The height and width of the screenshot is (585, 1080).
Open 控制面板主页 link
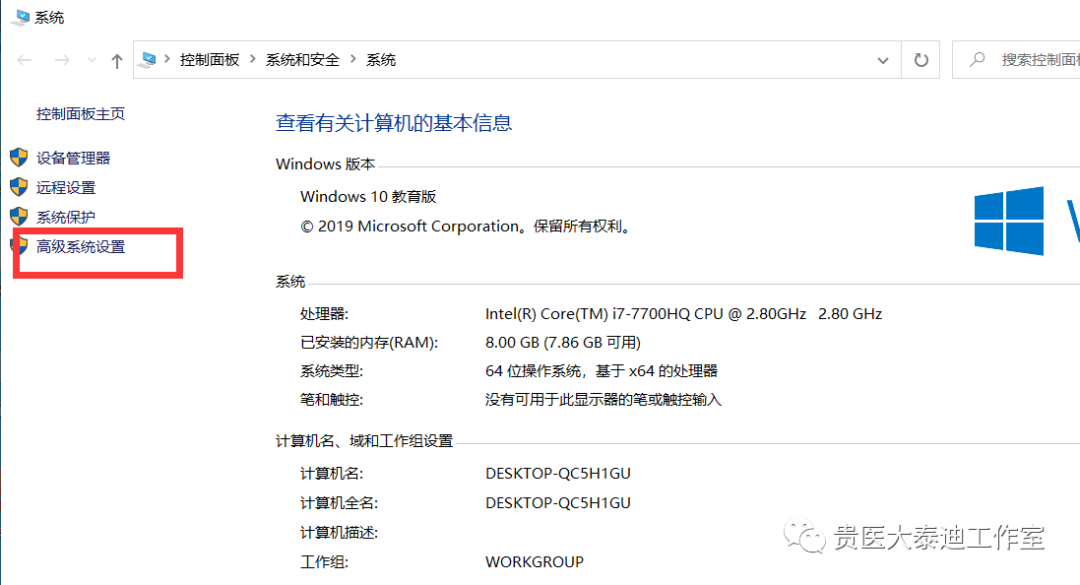pos(81,114)
